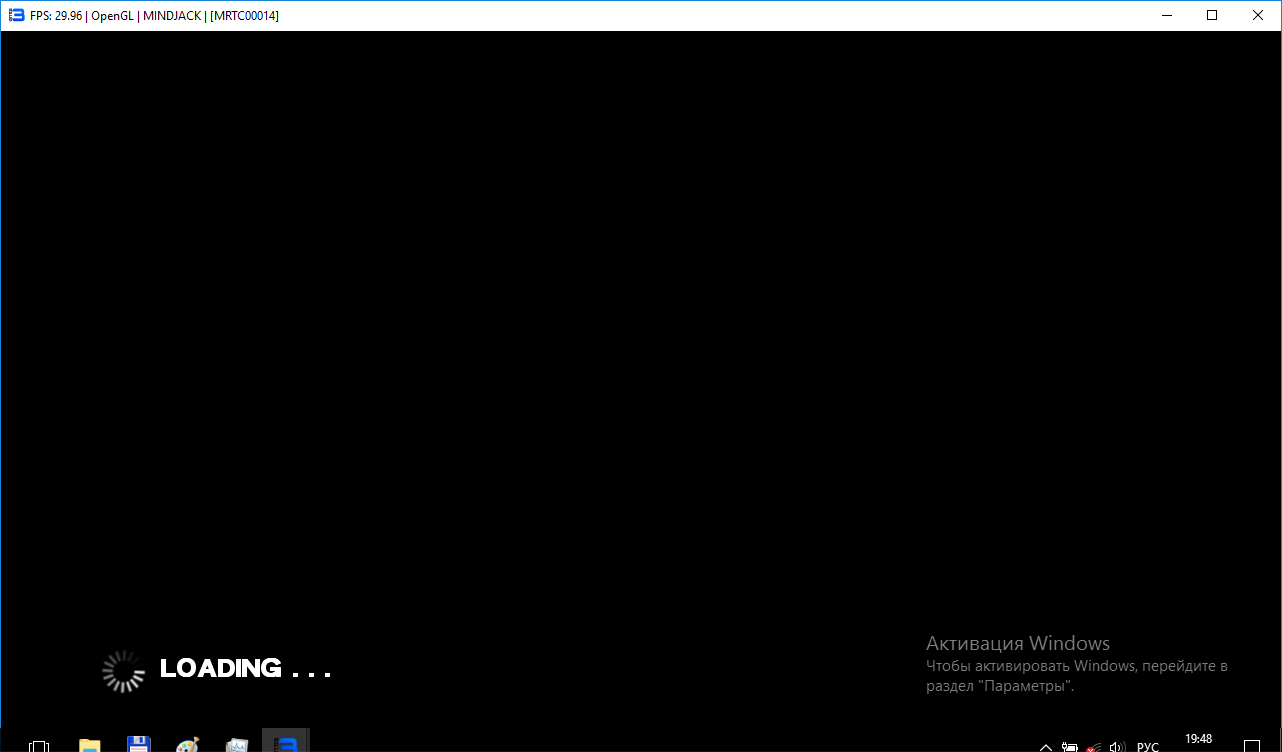Minimize the MINDJACK game window
The width and height of the screenshot is (1282, 752).
click(x=1166, y=15)
